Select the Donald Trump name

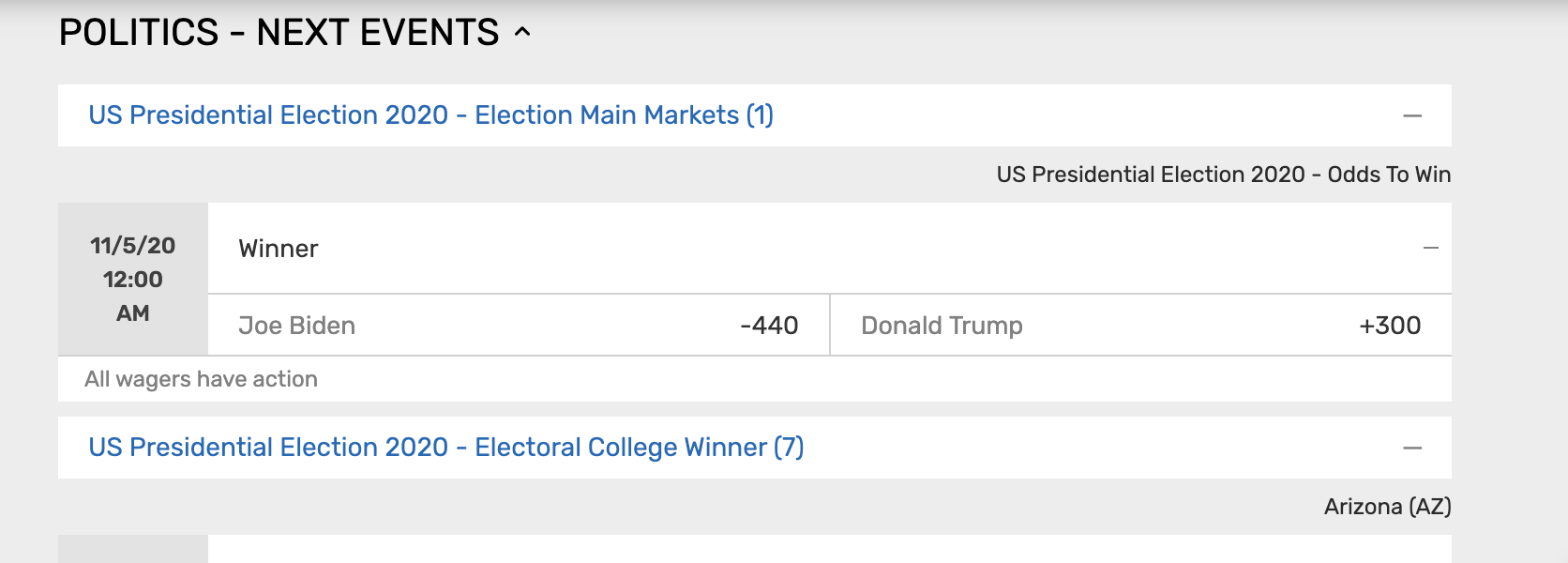pyautogui.click(x=942, y=326)
